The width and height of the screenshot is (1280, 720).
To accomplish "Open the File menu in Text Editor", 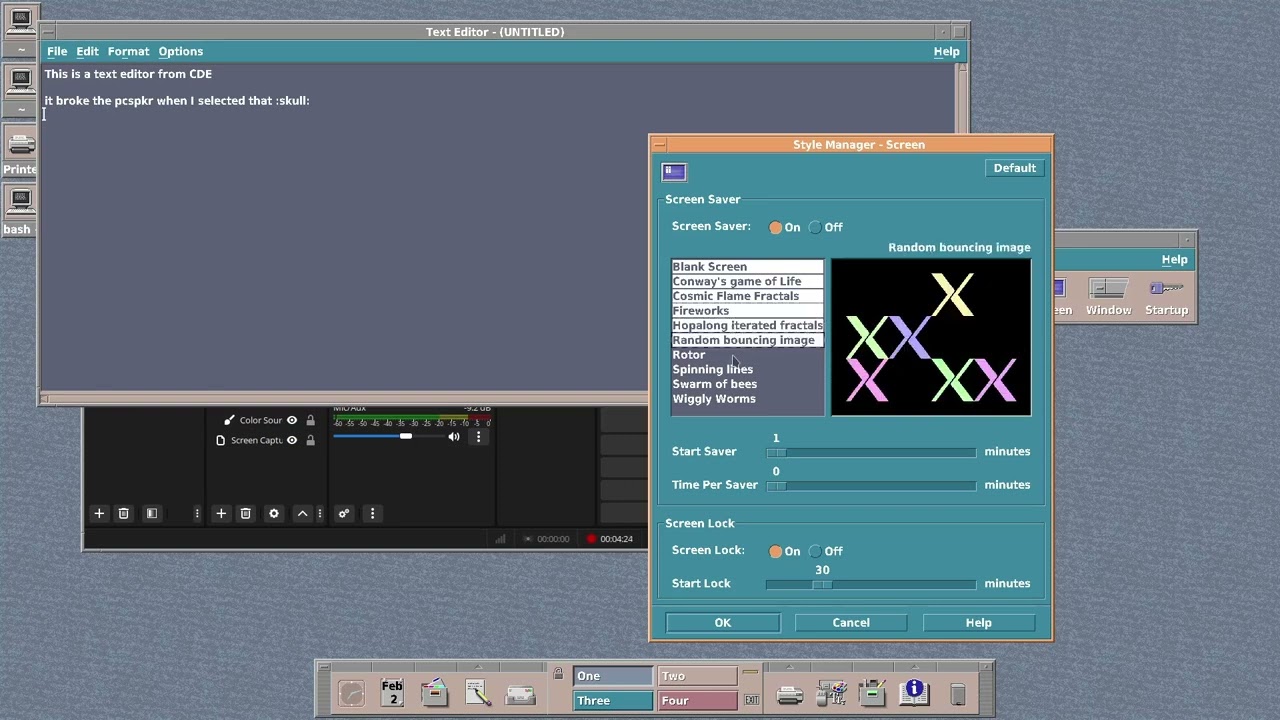I will point(57,51).
